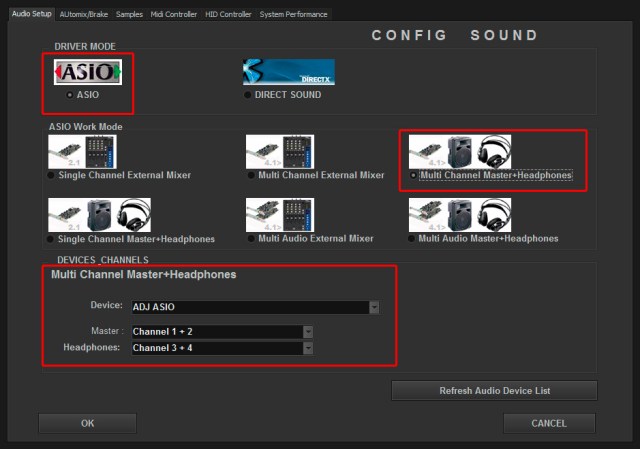Image resolution: width=640 pixels, height=449 pixels.
Task: Expand the Device dropdown showing ADJ ASIO
Action: coord(374,307)
